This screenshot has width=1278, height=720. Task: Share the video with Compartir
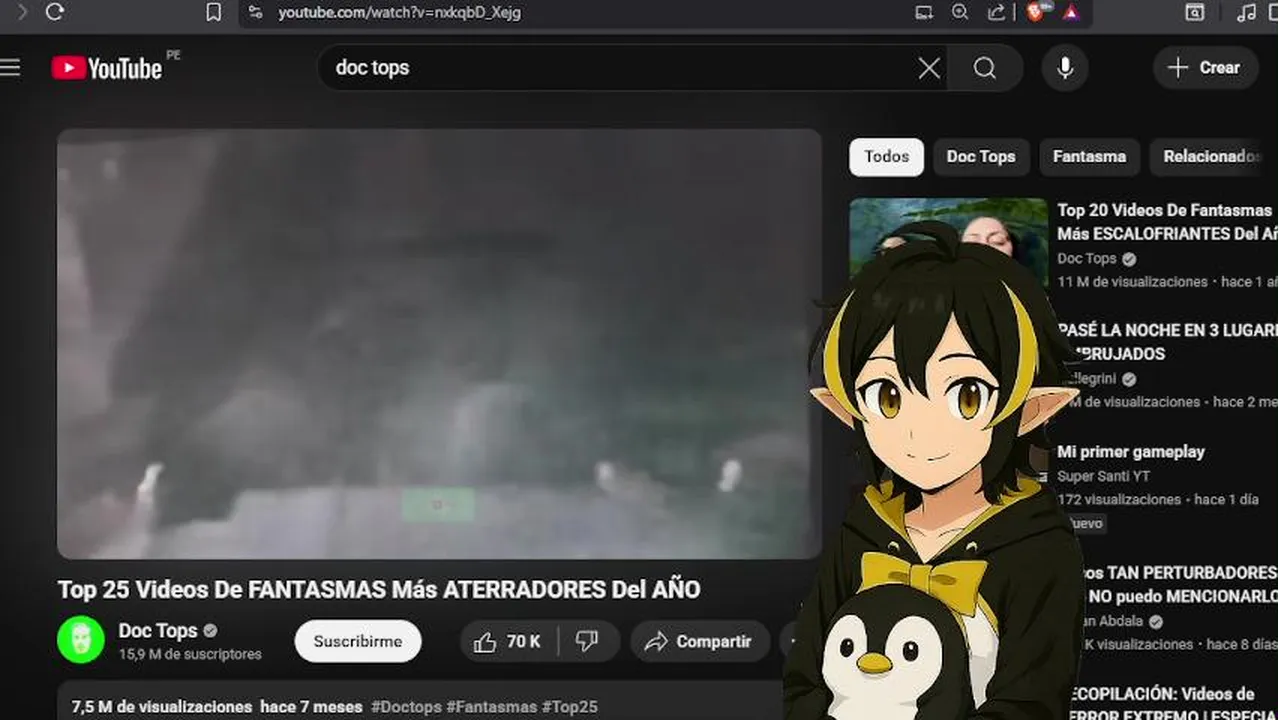[x=699, y=641]
